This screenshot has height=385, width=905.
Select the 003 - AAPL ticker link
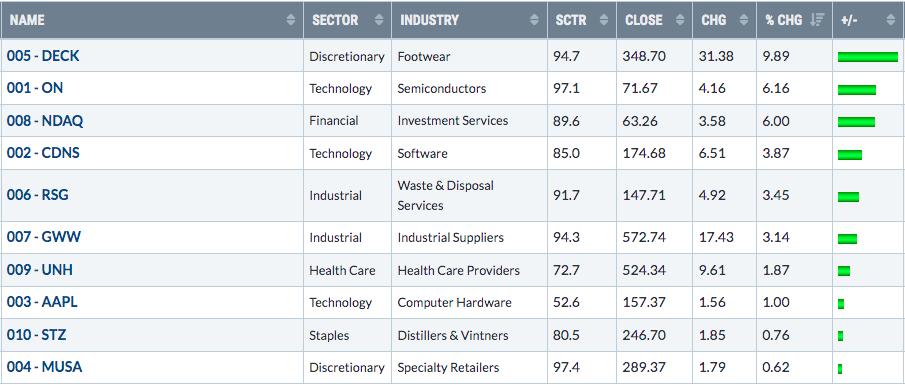[x=42, y=302]
